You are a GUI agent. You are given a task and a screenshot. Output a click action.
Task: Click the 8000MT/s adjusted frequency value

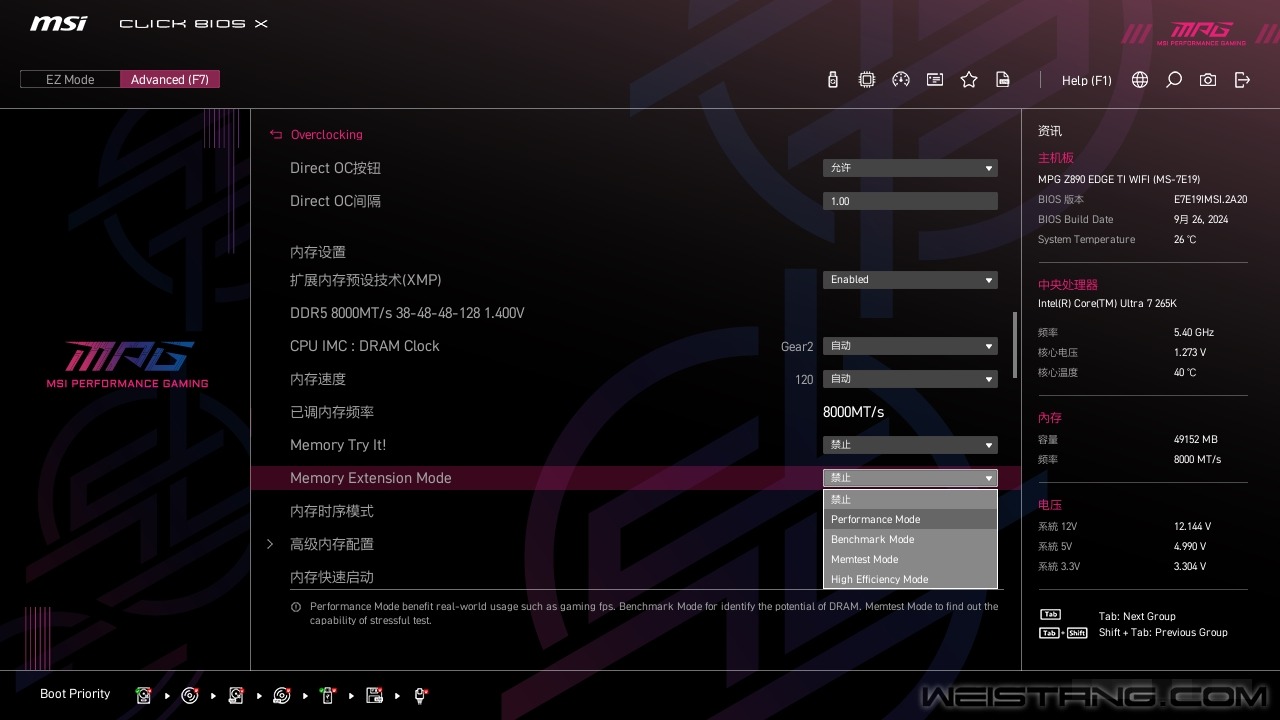[x=853, y=412]
